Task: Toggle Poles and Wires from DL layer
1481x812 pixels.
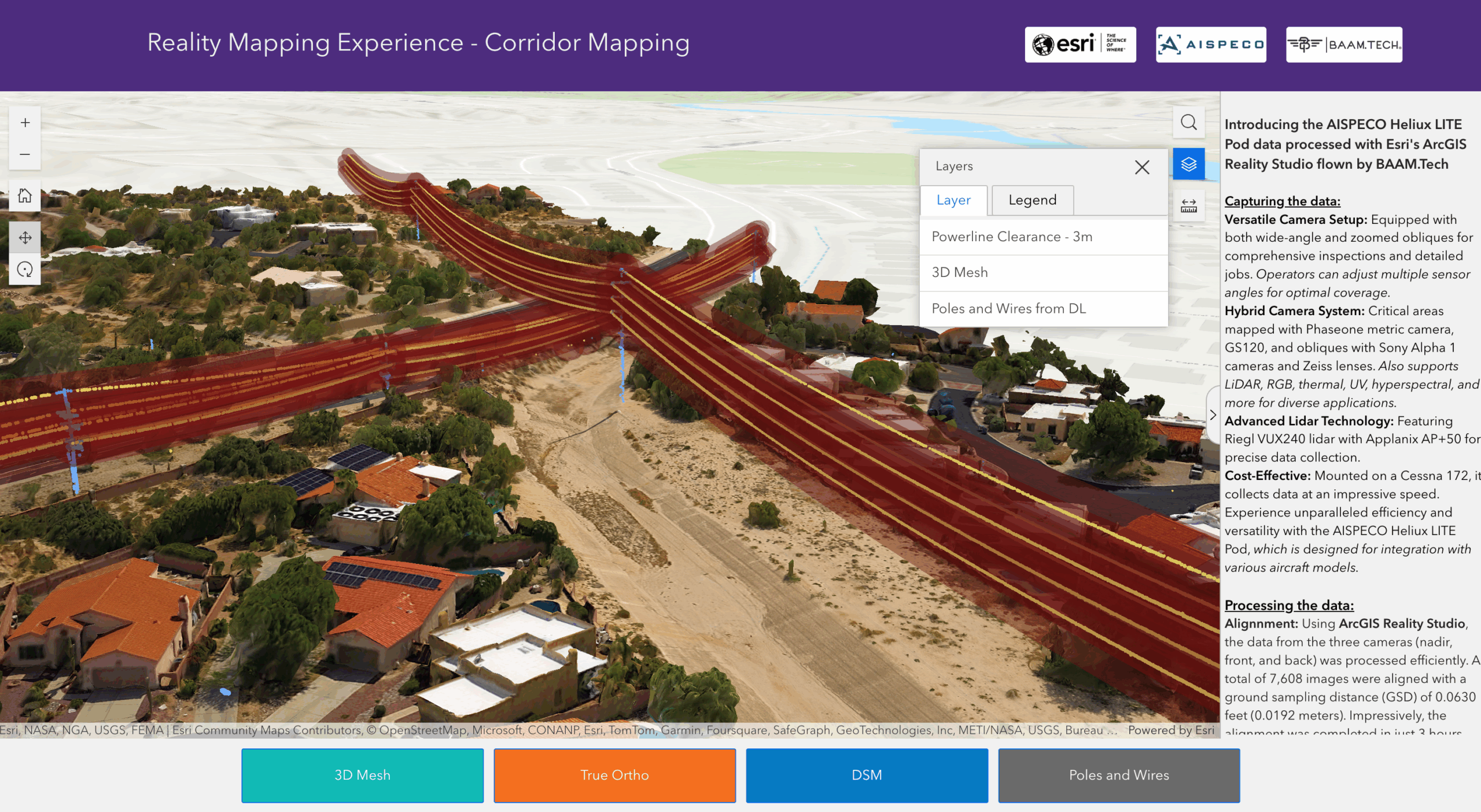Action: 1008,309
